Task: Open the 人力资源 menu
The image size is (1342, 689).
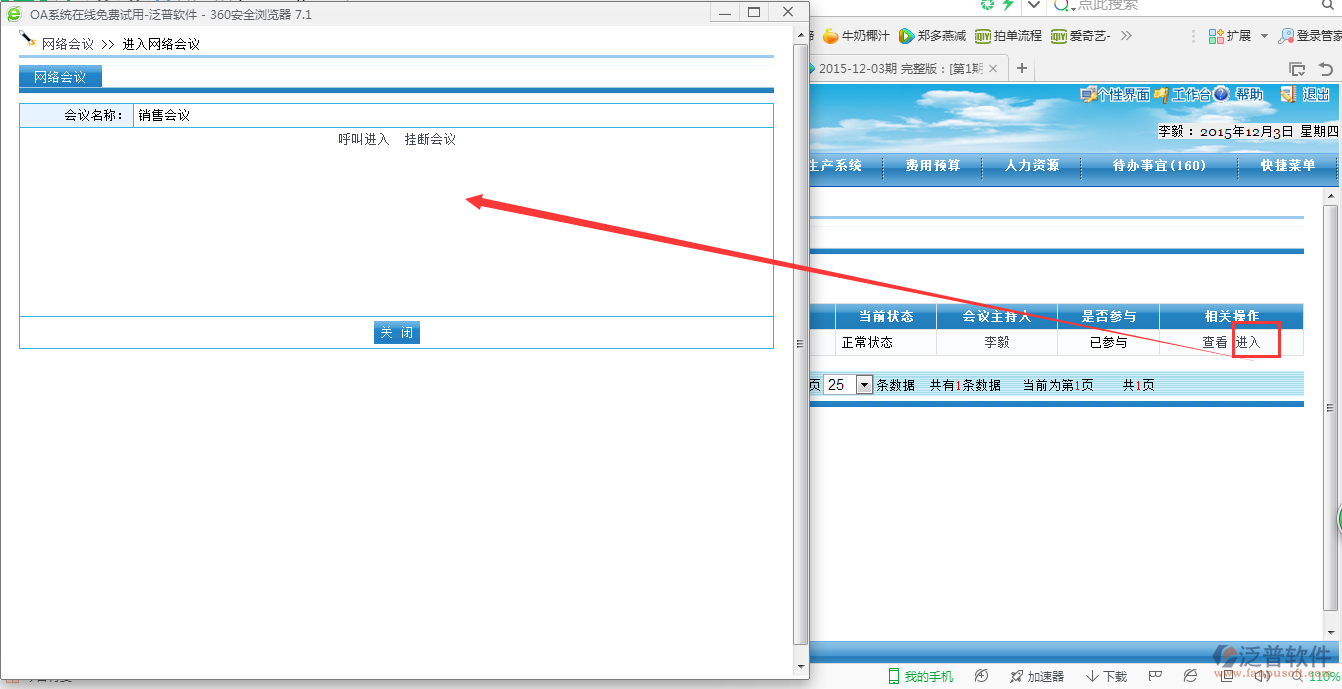Action: (x=1032, y=166)
